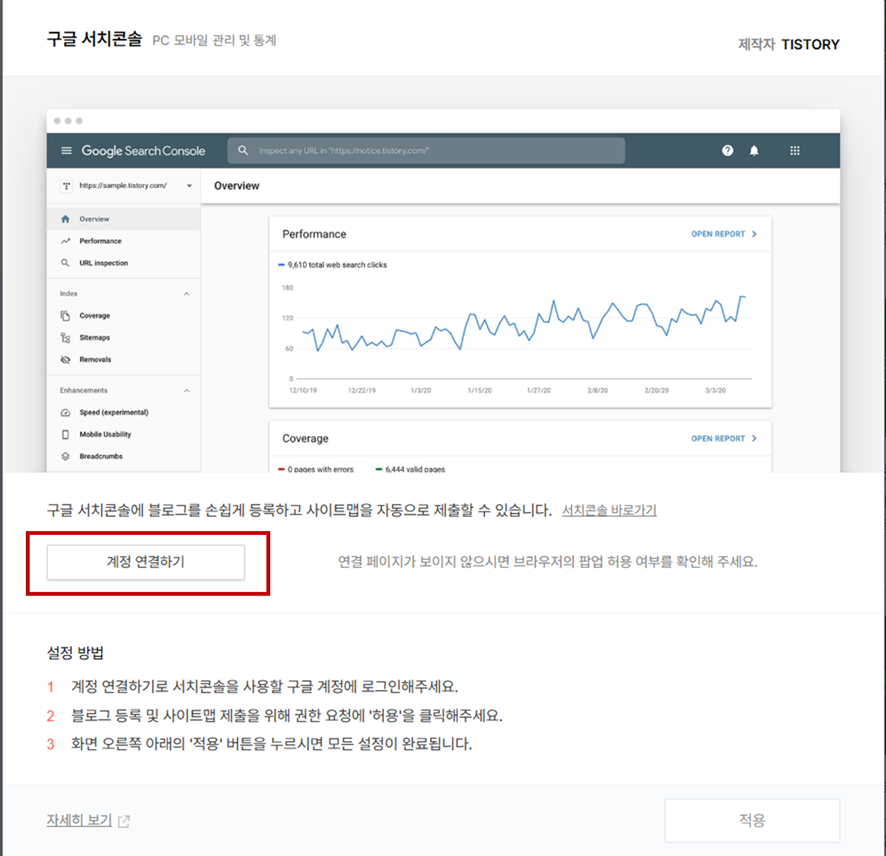This screenshot has height=856, width=886.
Task: Expand the sample.tistory.com property dropdown
Action: (x=189, y=186)
